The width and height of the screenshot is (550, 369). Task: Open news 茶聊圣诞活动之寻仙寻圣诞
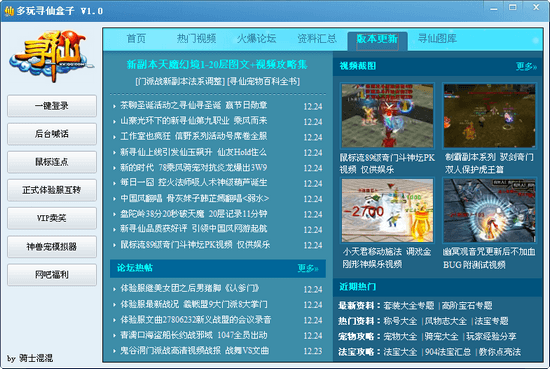tap(194, 105)
